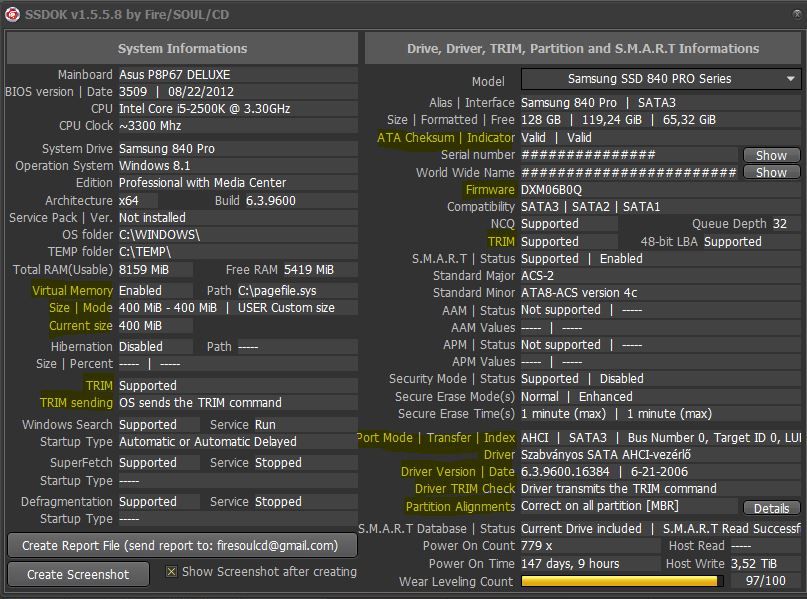Screen dimensions: 807x599
Task: Open Partition Alignments Details
Action: tap(771, 508)
